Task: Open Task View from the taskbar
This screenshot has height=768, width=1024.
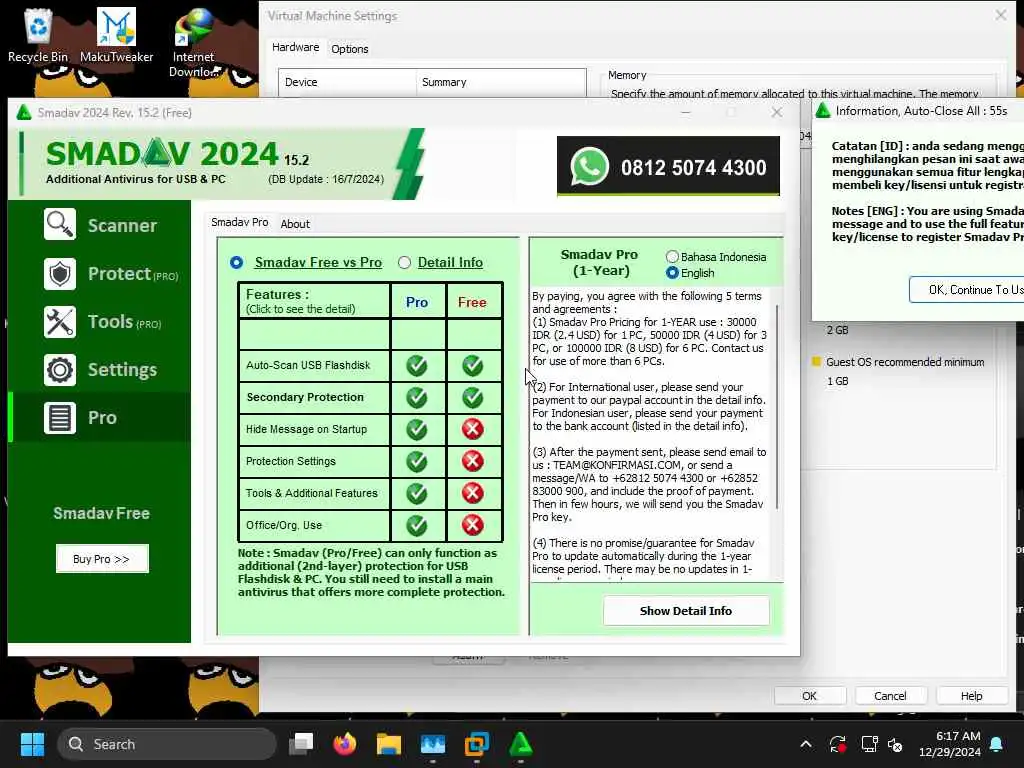Action: click(x=301, y=744)
